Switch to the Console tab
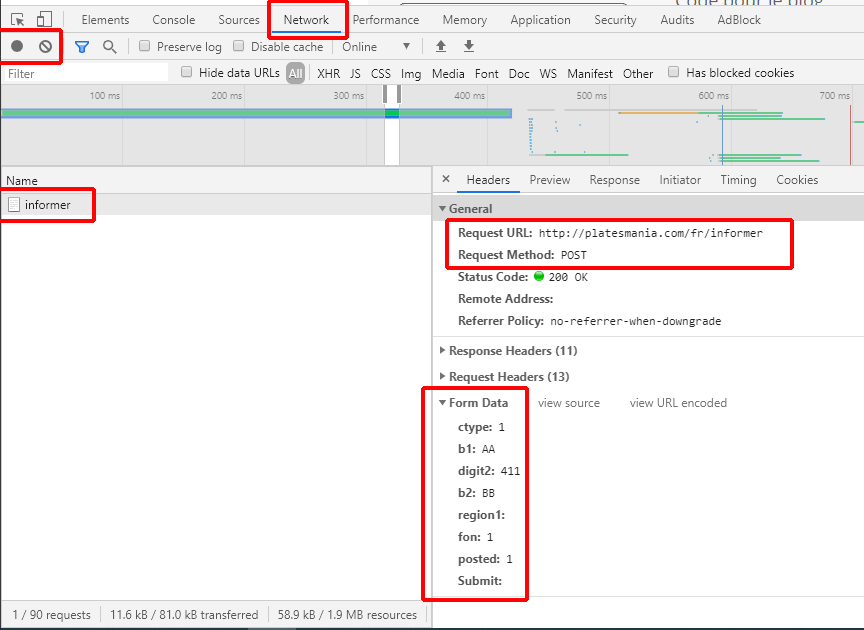Screen dimensions: 864x630 click(x=173, y=19)
